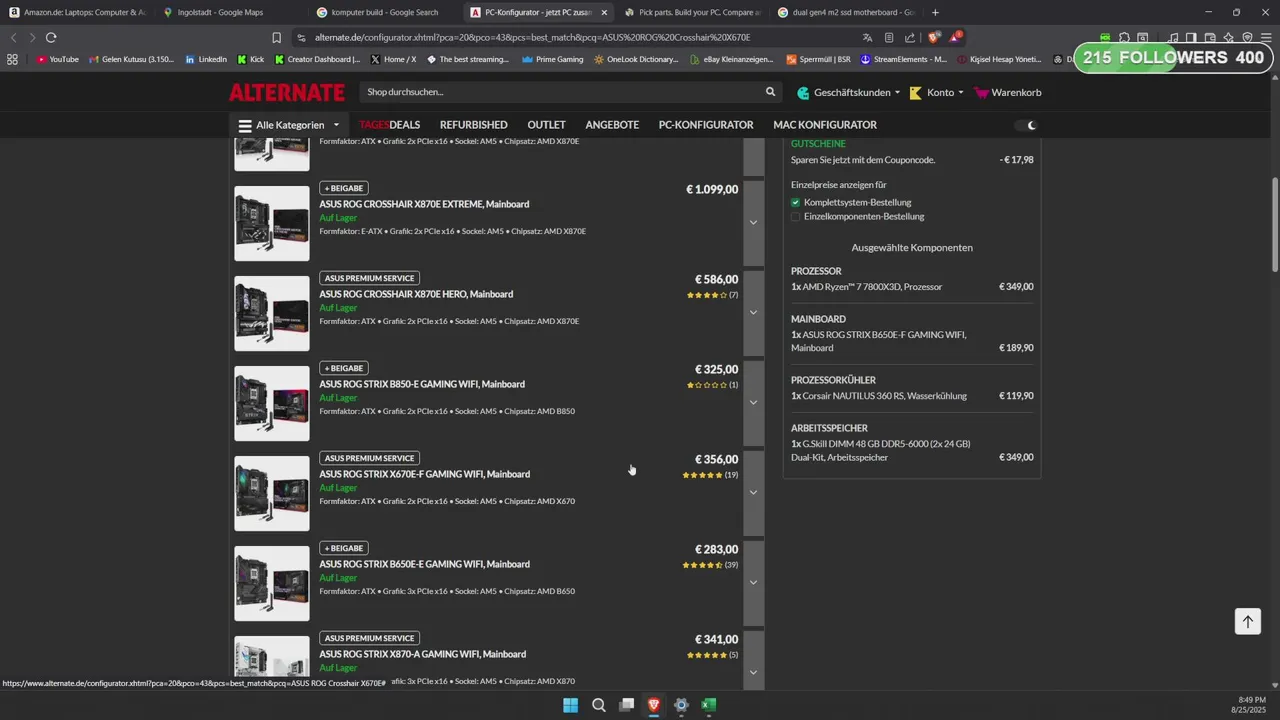Check the Einzelkomponenten-Bestellung checkbox
Viewport: 1280px width, 720px height.
click(796, 216)
